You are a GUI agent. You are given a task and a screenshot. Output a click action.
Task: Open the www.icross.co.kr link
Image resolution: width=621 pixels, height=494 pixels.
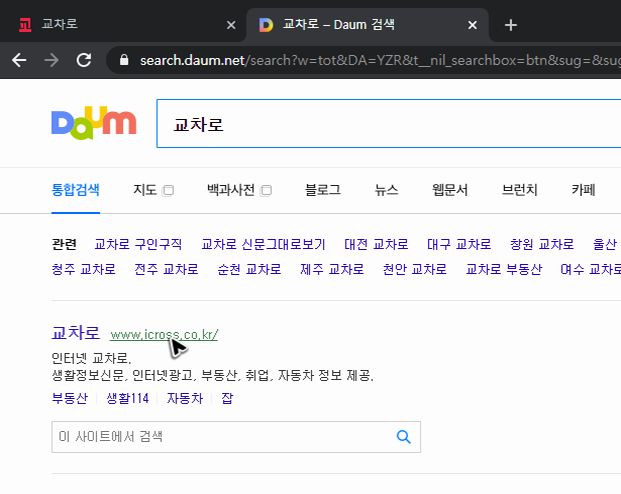(164, 335)
